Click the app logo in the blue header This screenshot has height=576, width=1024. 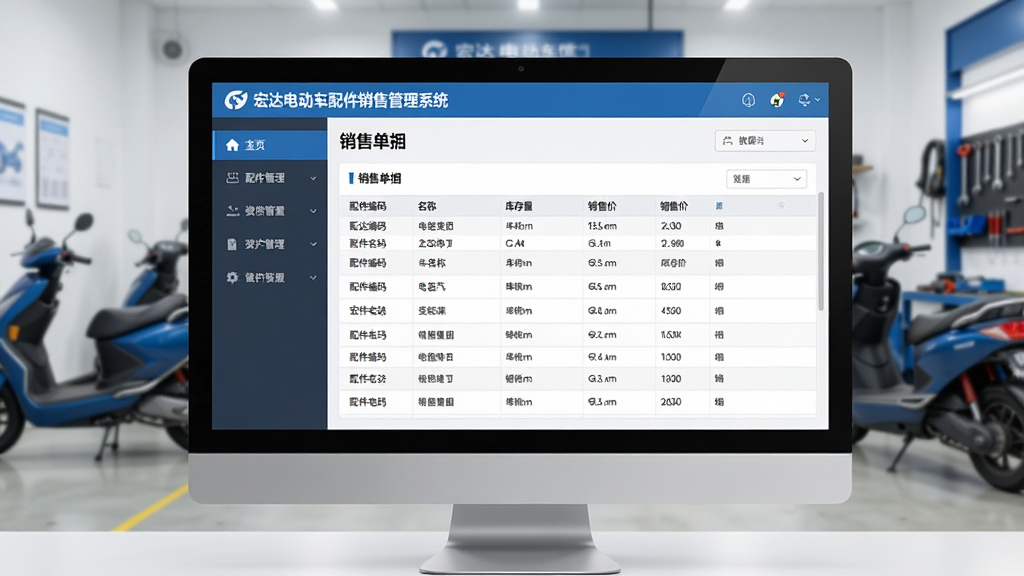click(x=236, y=100)
